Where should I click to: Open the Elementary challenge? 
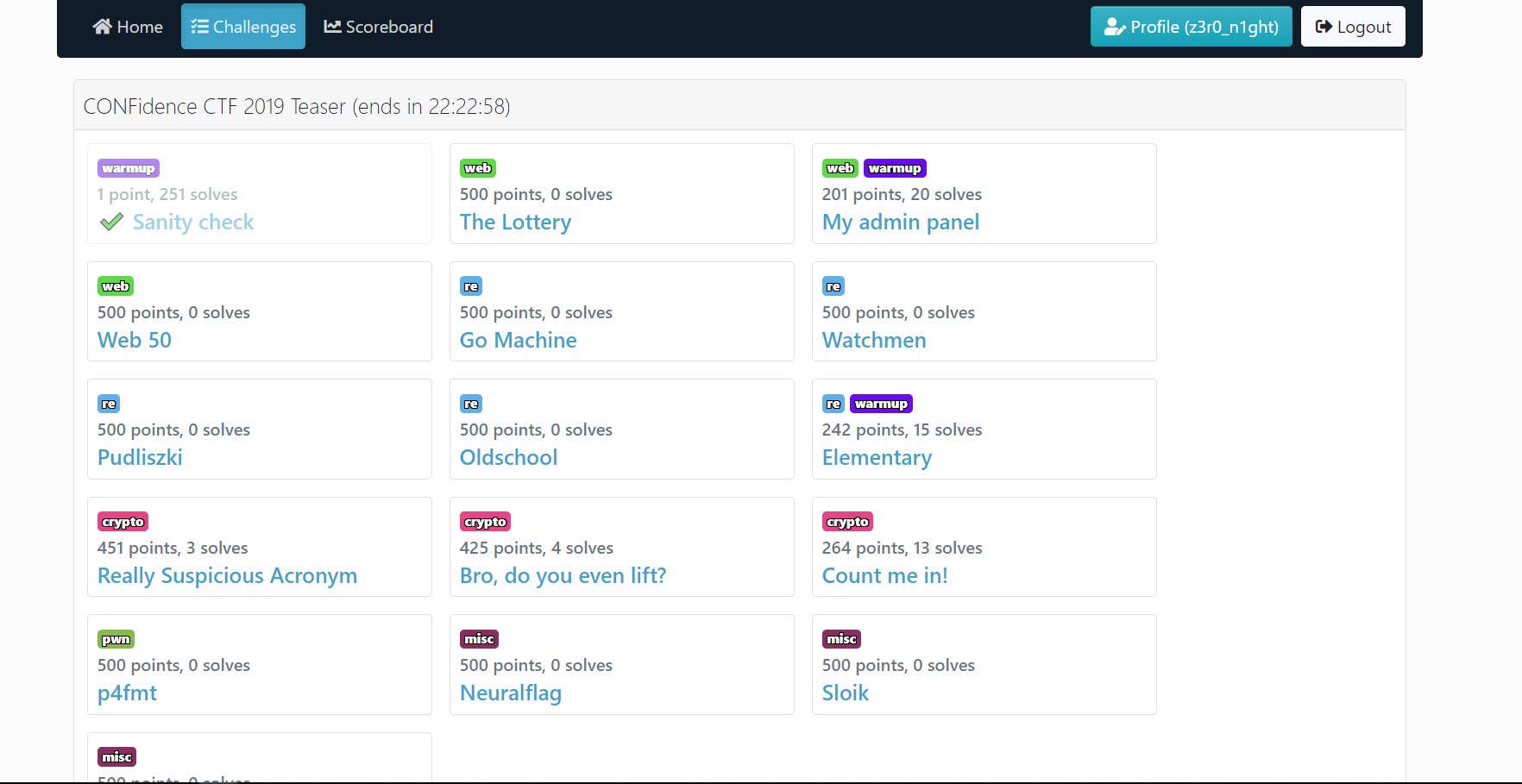pos(877,458)
